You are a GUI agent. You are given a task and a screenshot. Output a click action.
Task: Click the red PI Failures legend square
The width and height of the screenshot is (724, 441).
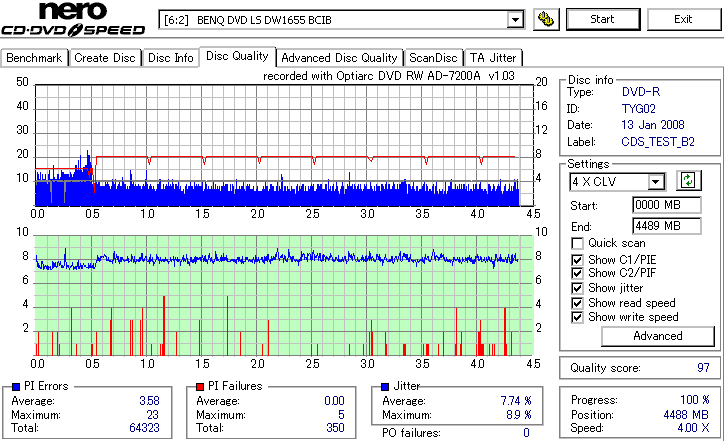200,387
